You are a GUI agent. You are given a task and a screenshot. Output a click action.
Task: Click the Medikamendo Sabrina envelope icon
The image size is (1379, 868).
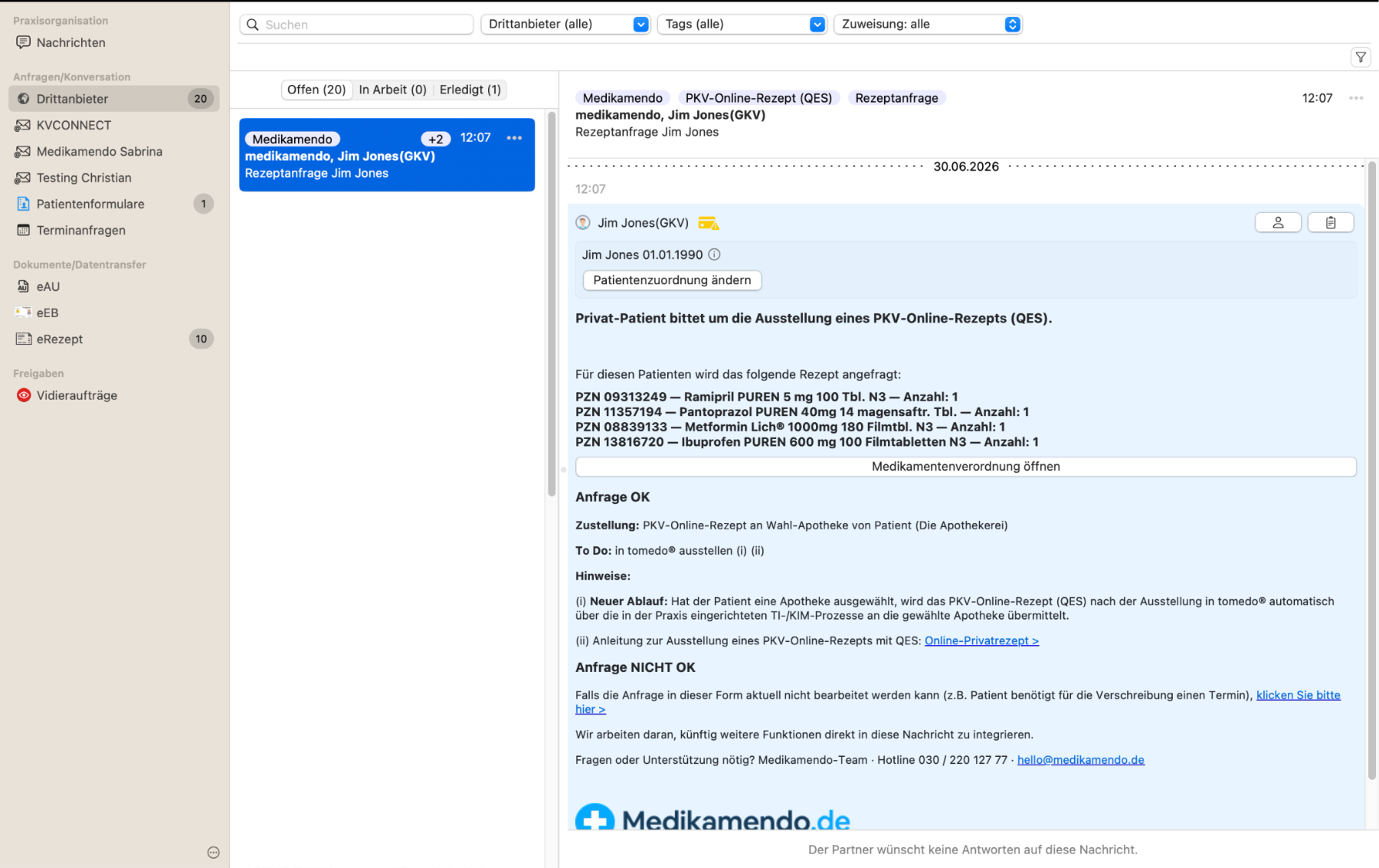(x=23, y=151)
